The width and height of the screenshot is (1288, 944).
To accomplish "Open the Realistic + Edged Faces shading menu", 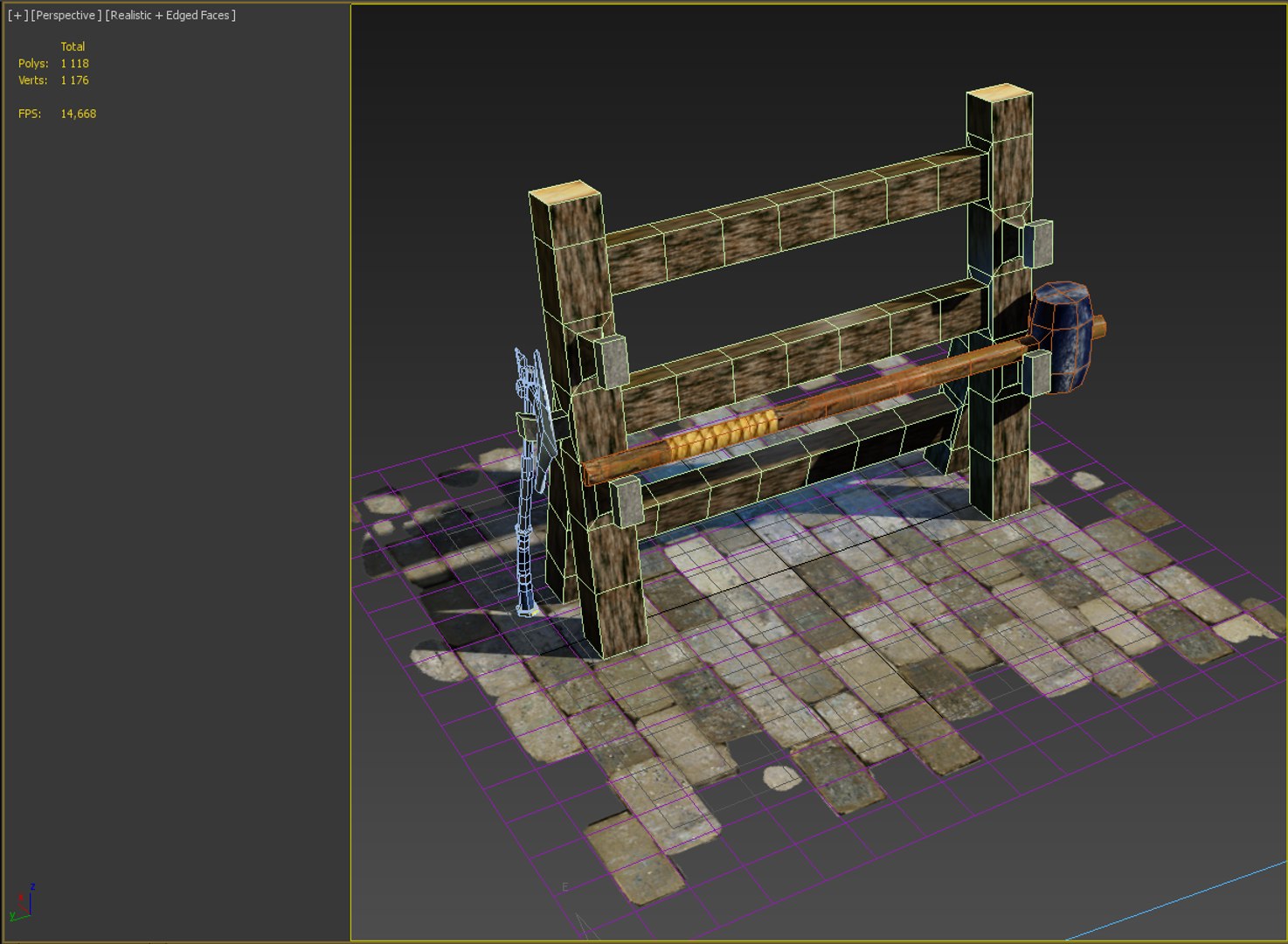I will pyautogui.click(x=170, y=16).
